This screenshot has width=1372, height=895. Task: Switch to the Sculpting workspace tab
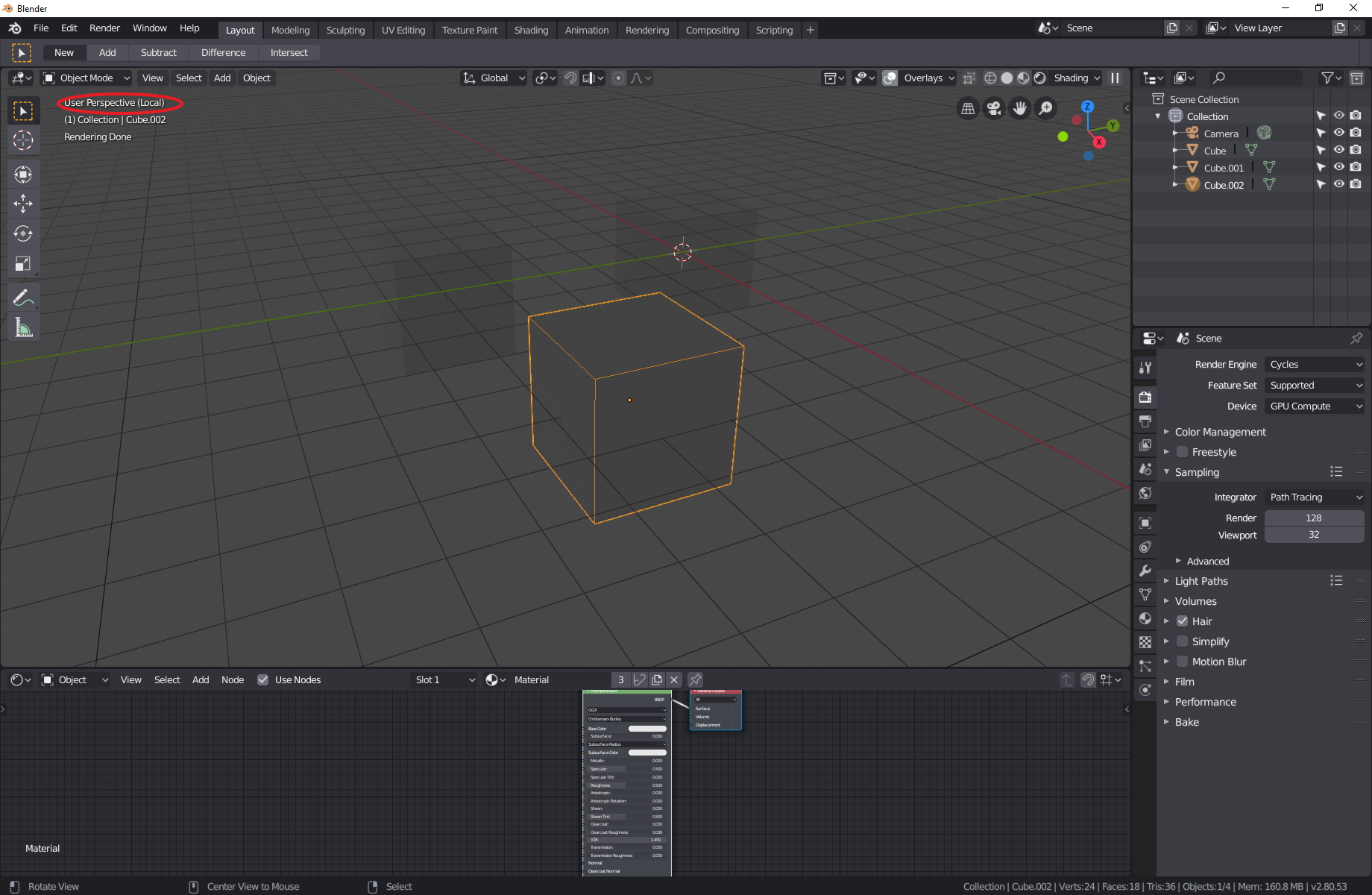click(x=345, y=30)
